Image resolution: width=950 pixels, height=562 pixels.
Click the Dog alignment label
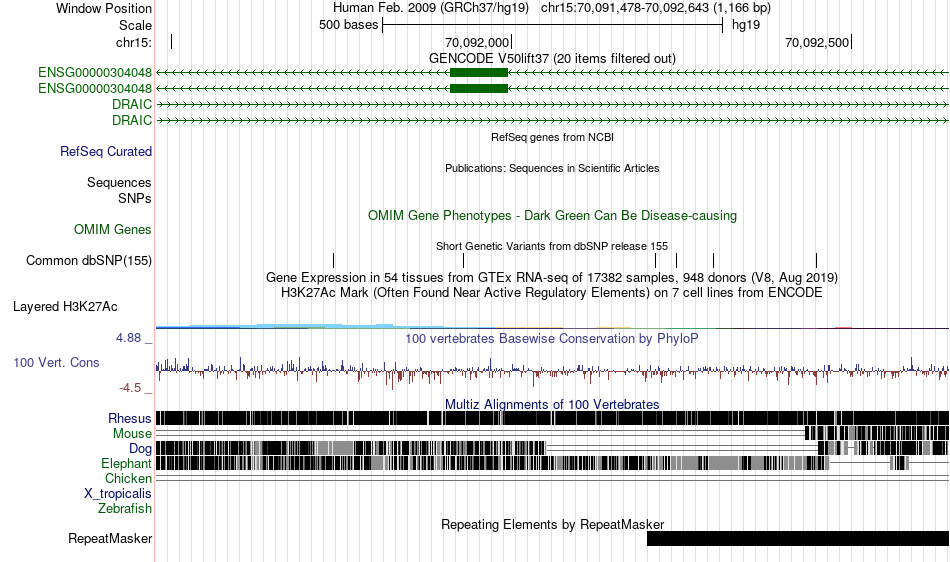(x=140, y=448)
